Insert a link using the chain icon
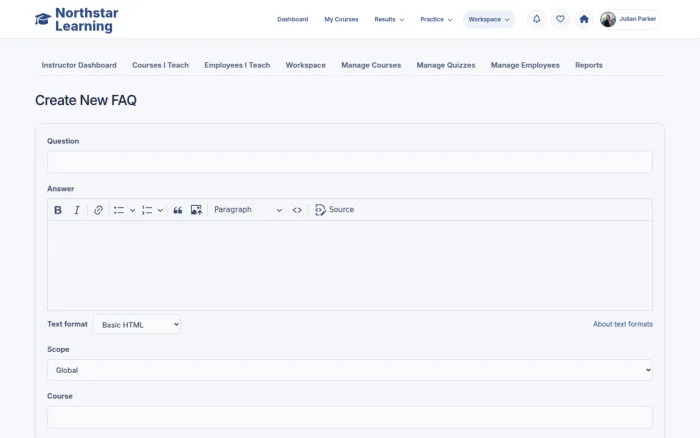This screenshot has width=700, height=438. coord(98,210)
